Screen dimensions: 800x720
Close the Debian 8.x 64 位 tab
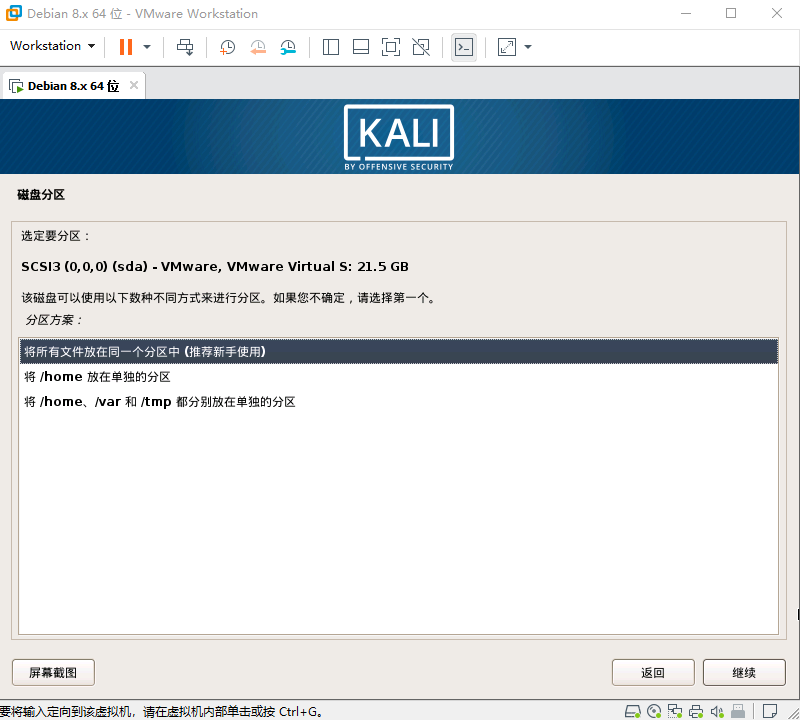(134, 85)
